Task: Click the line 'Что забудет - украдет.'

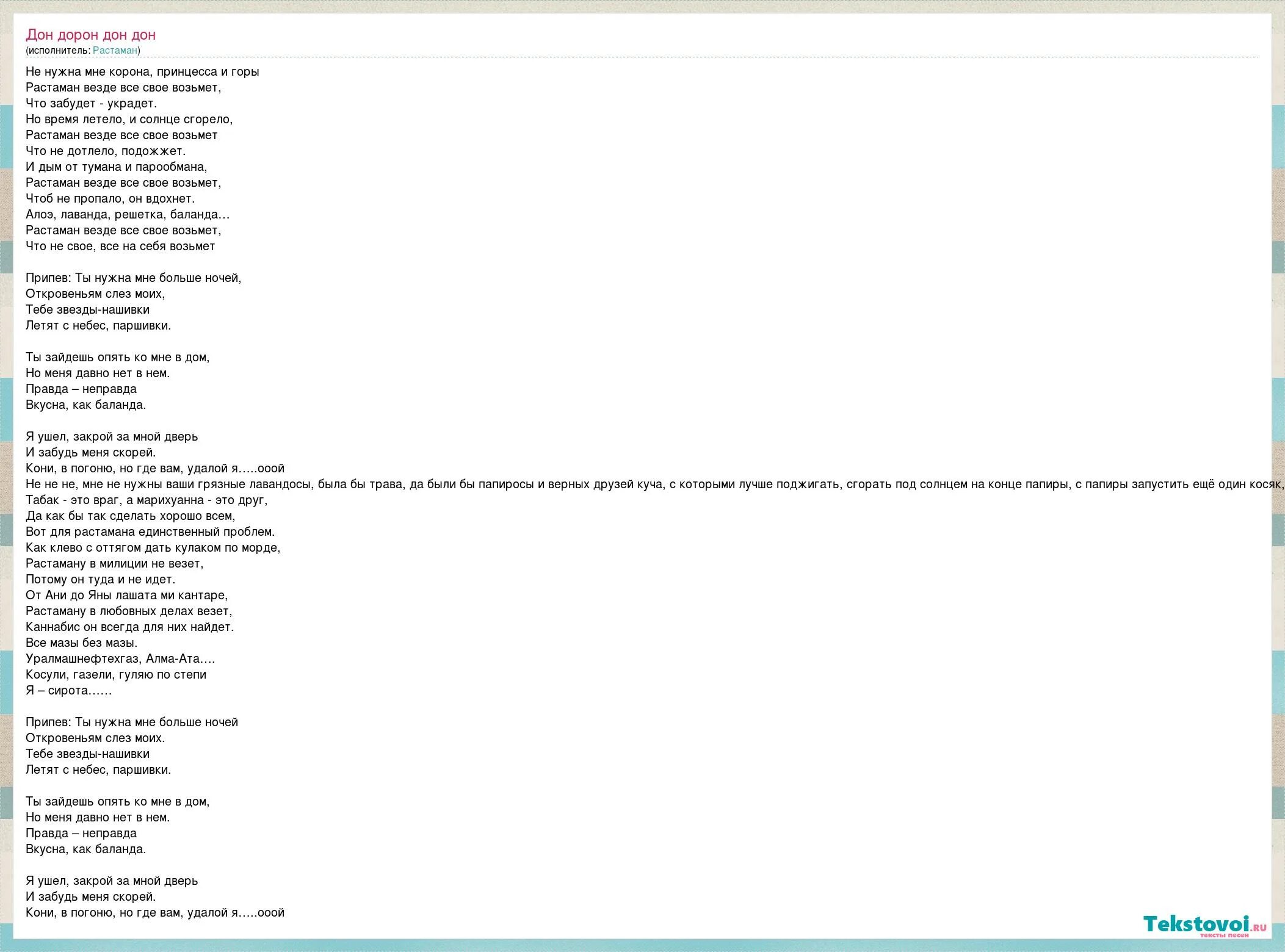Action: [x=91, y=104]
